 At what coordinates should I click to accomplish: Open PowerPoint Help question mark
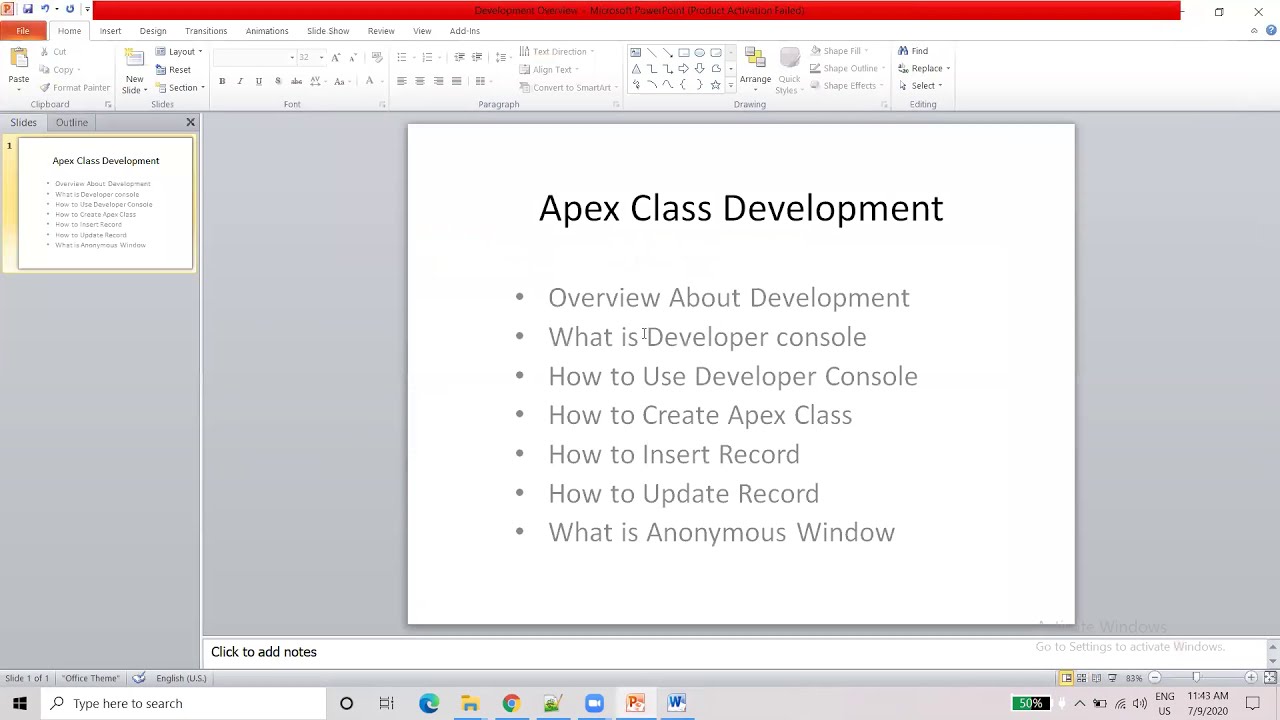1270,31
